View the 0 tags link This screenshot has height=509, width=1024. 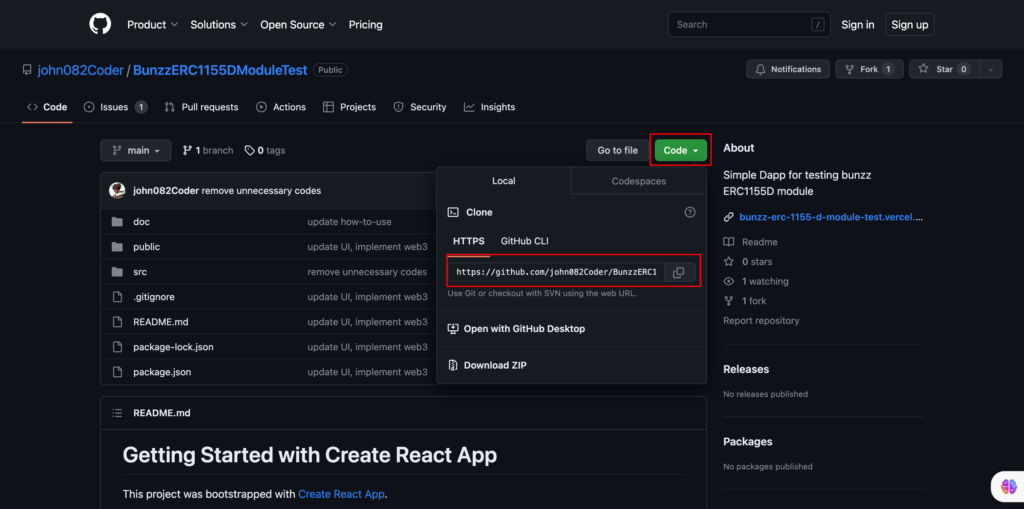264,150
